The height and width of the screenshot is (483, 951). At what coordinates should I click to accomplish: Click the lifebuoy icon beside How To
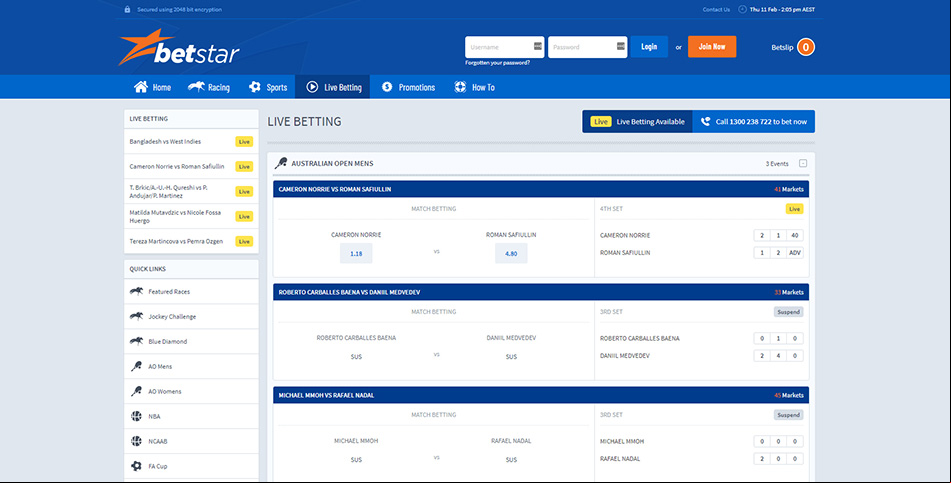point(460,87)
